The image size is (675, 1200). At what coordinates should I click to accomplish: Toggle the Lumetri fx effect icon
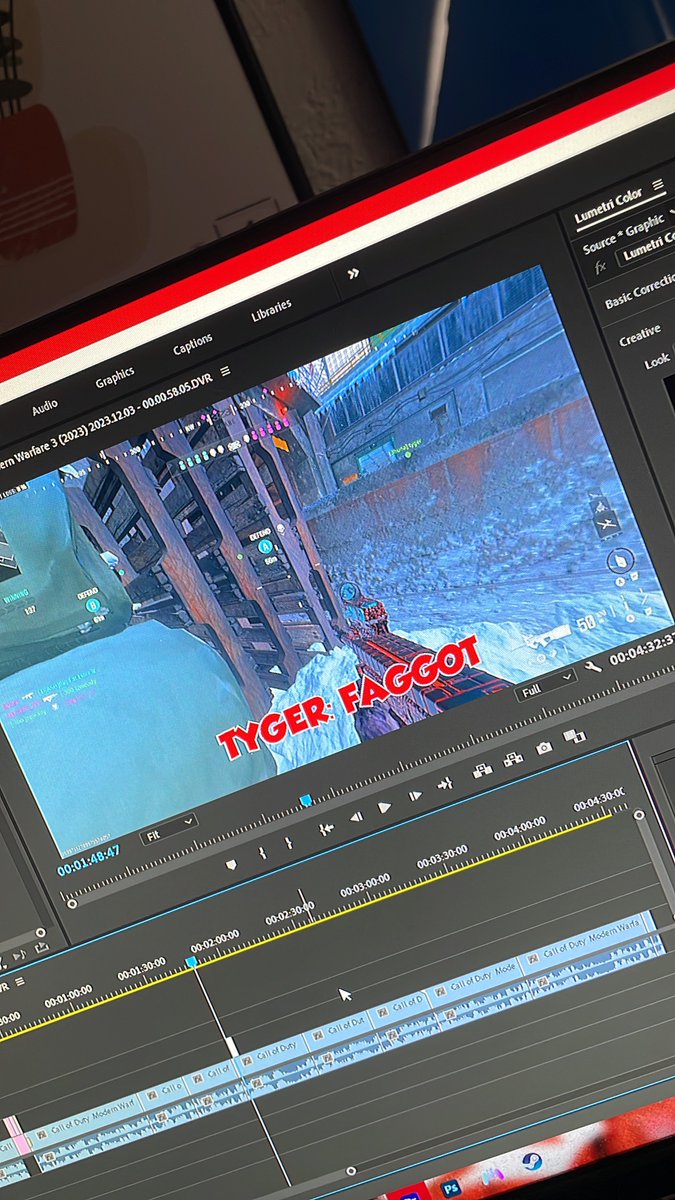600,267
